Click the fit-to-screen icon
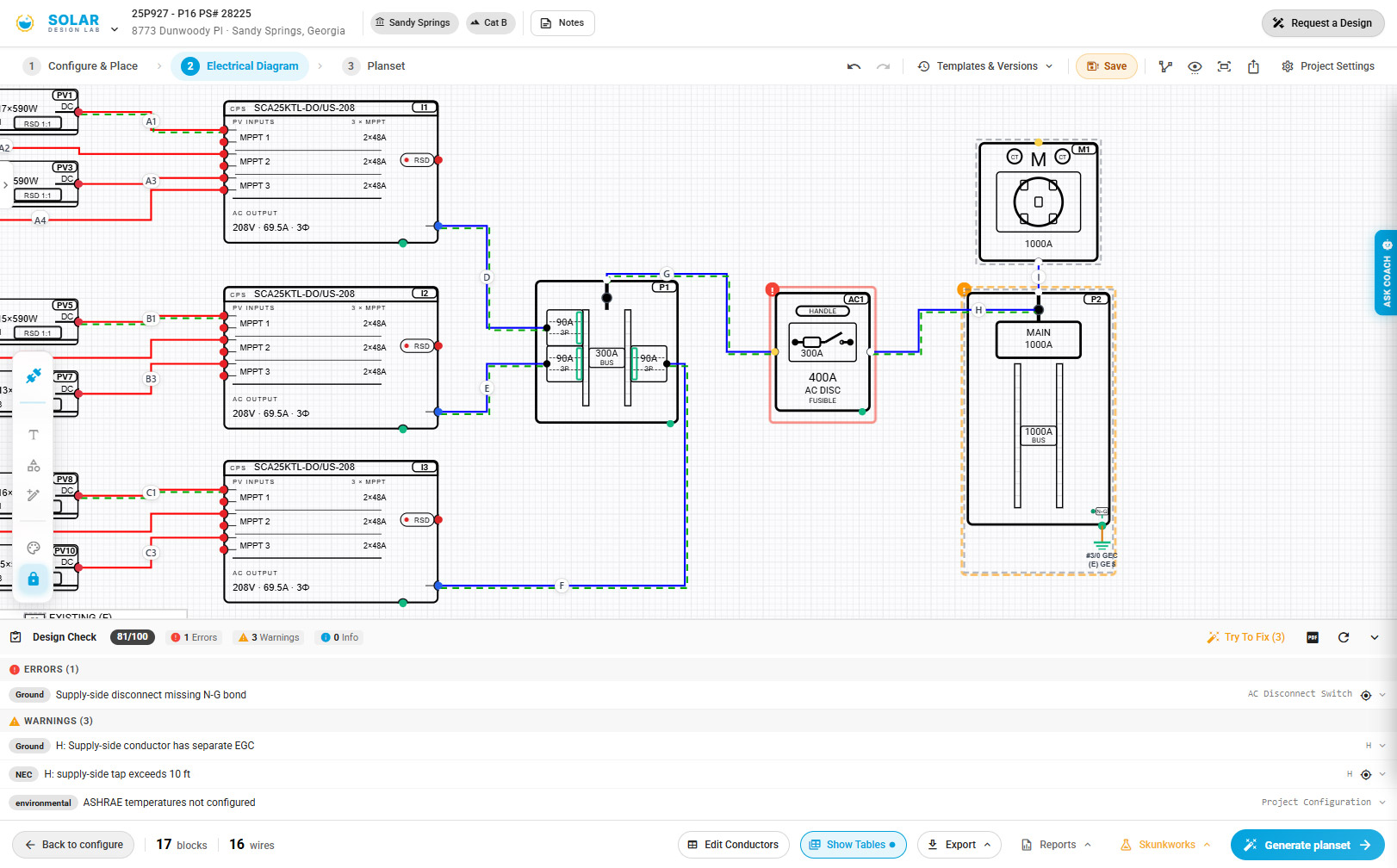The width and height of the screenshot is (1397, 868). click(x=1224, y=66)
